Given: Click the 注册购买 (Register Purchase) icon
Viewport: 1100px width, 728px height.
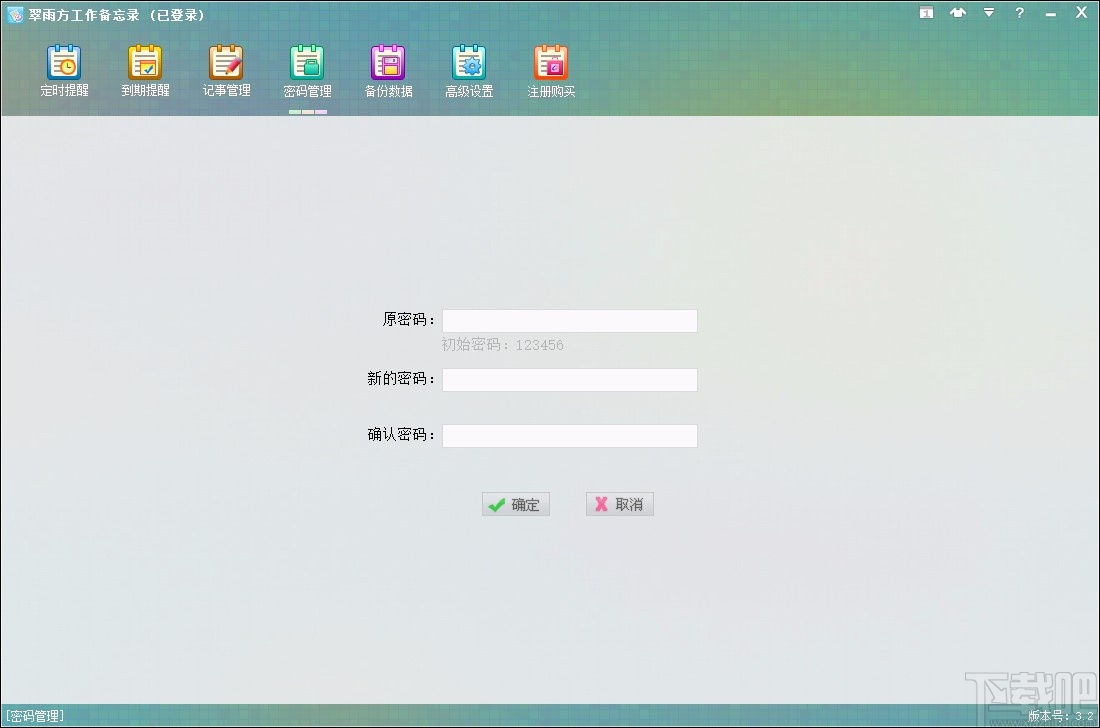Looking at the screenshot, I should 551,70.
